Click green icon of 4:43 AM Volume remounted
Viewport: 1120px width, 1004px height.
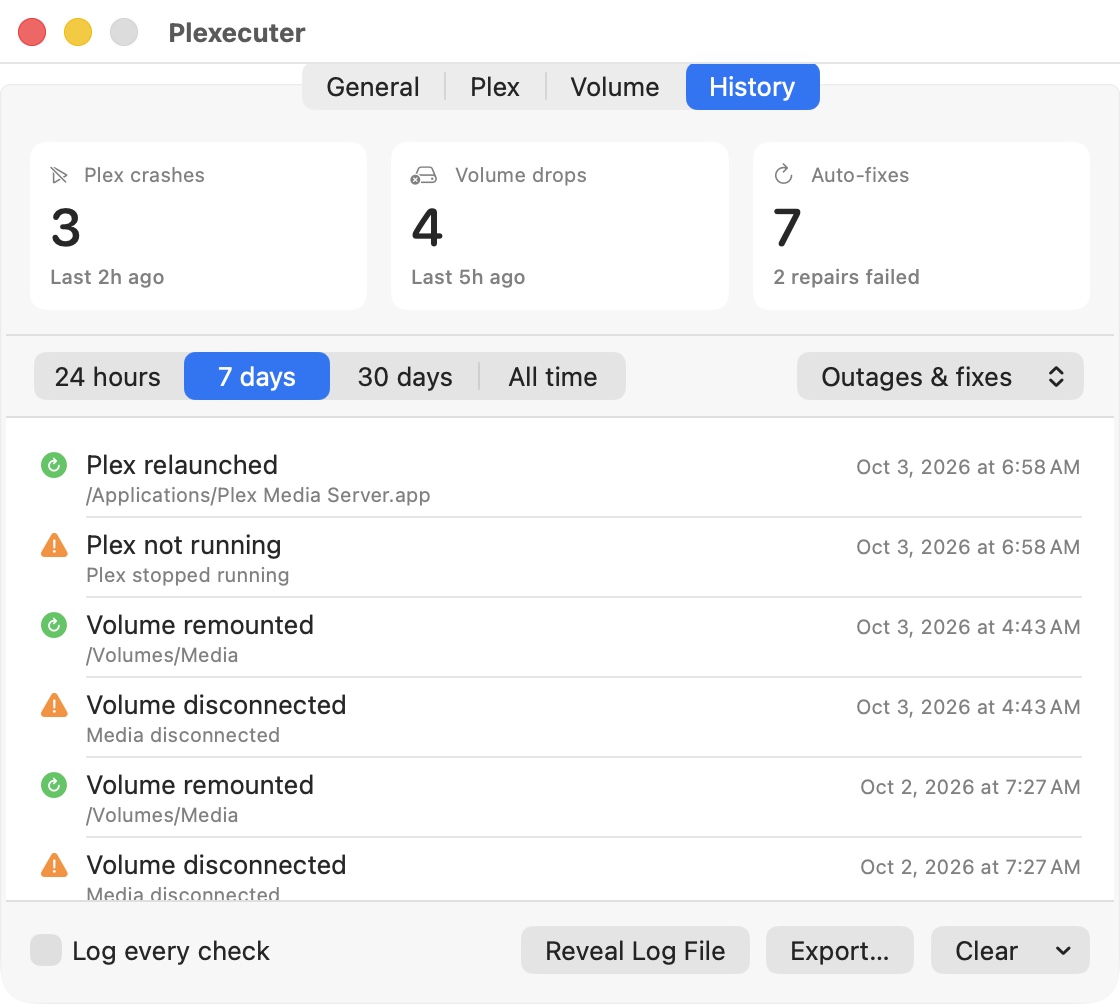point(54,625)
